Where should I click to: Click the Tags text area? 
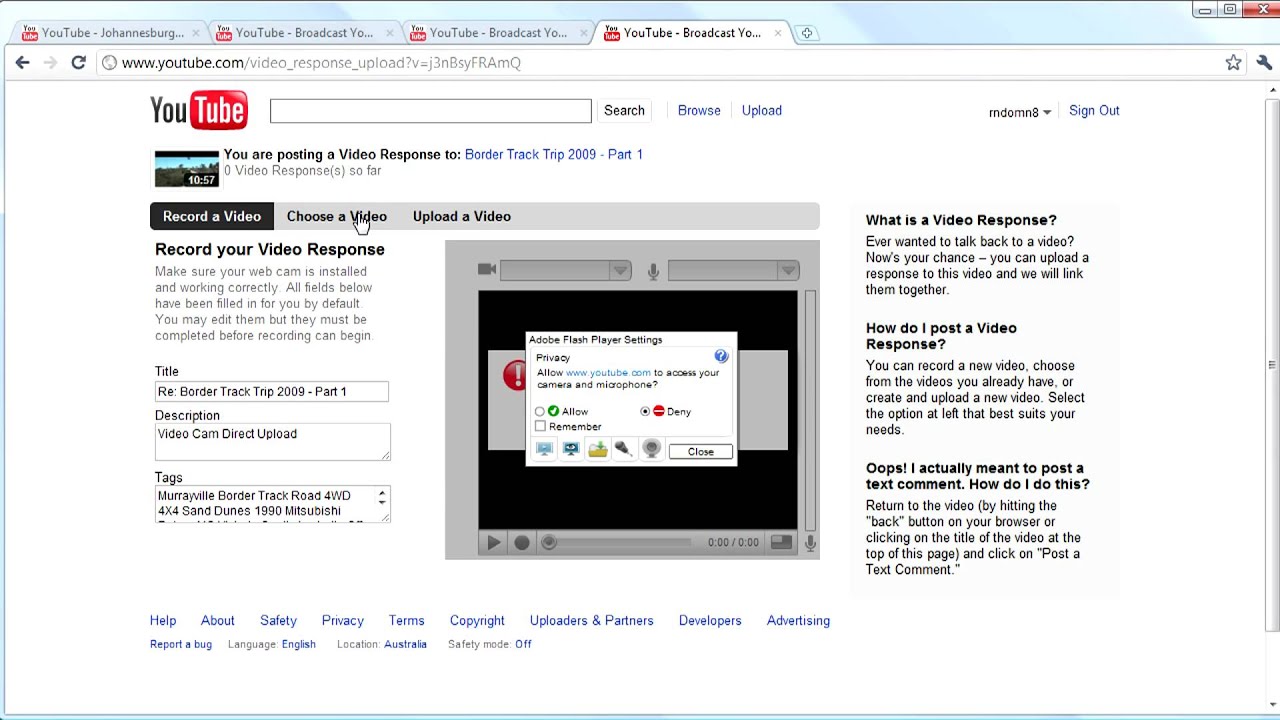point(272,504)
